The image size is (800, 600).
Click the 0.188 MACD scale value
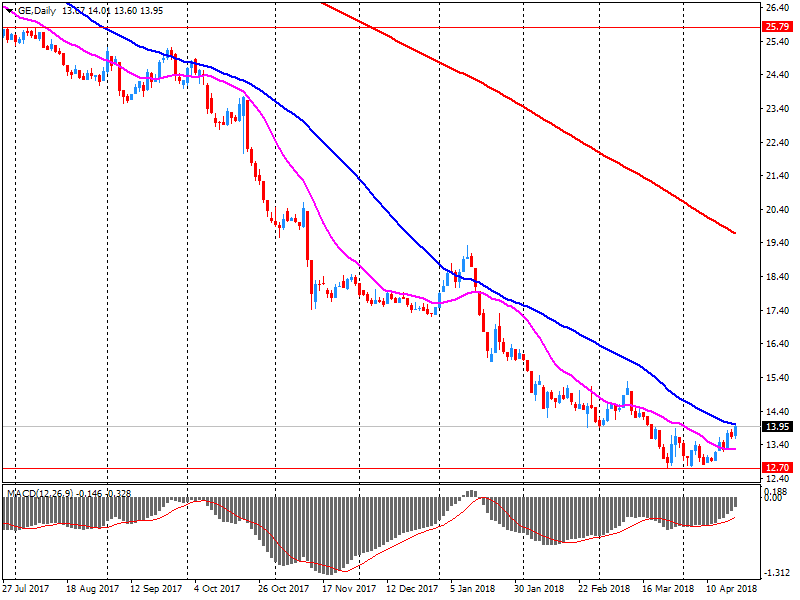(778, 490)
